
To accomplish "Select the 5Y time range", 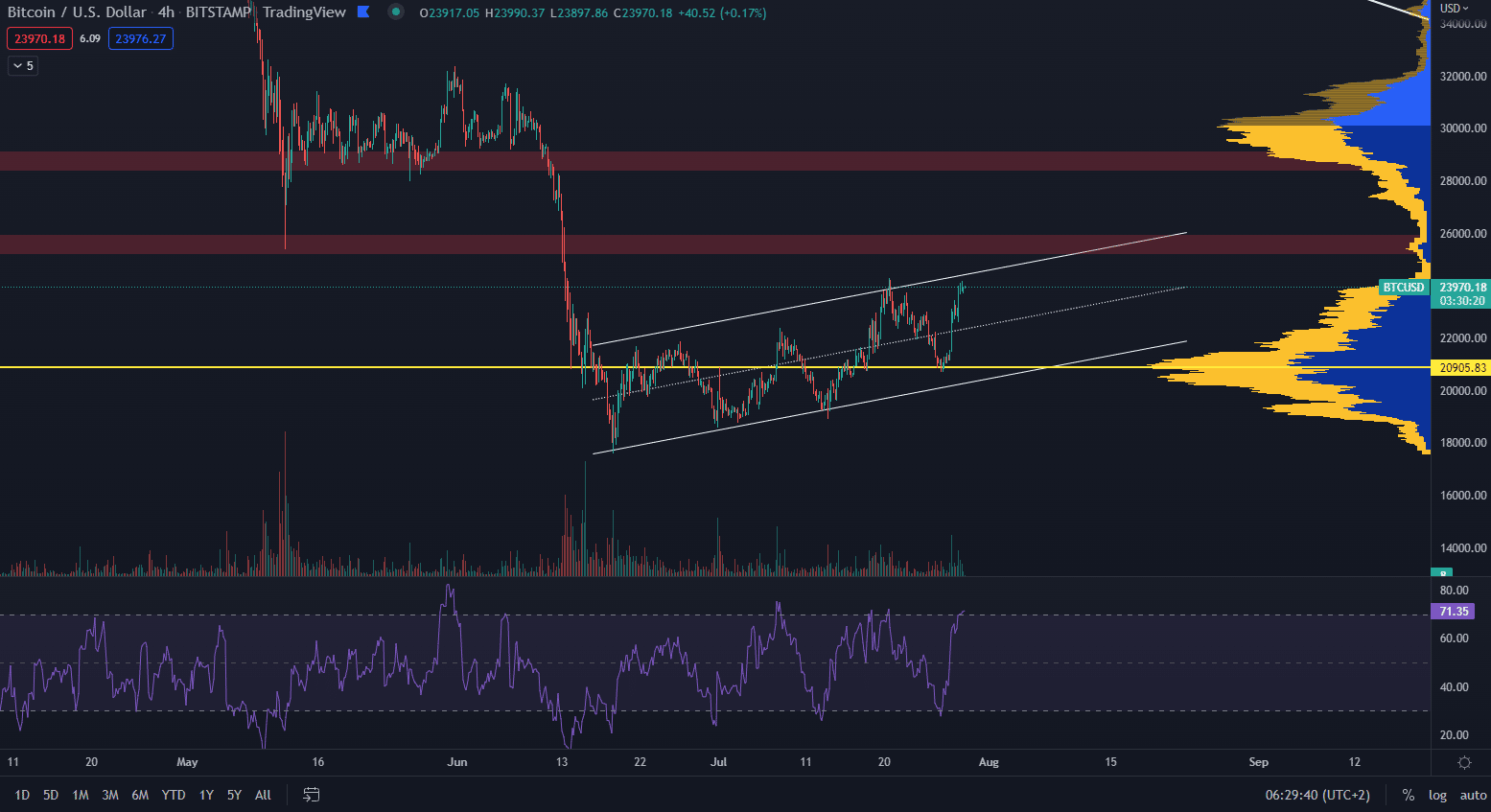I will pos(234,795).
